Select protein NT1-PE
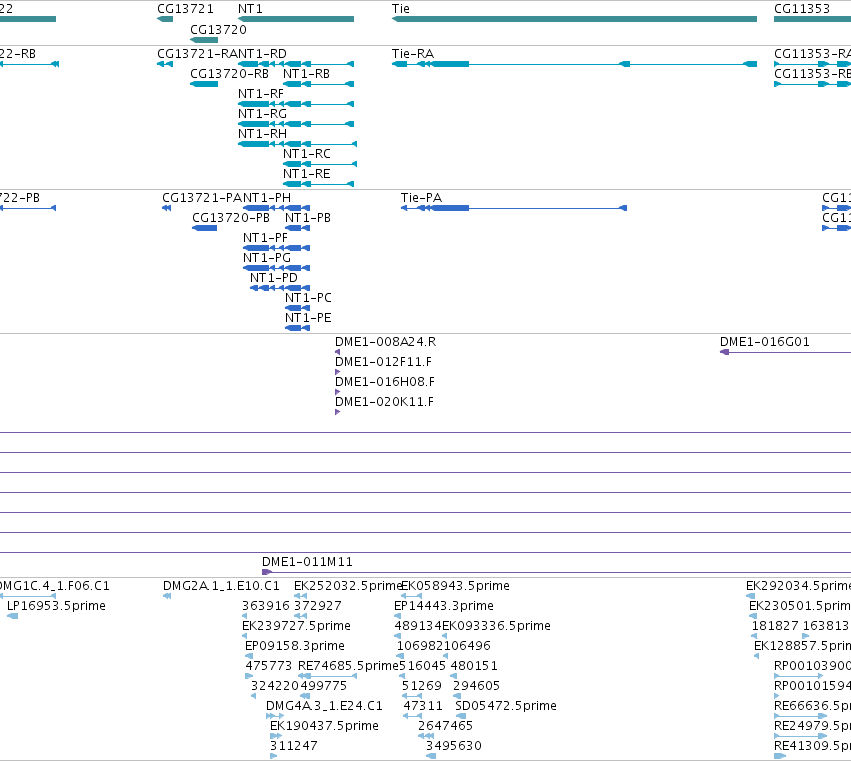 (297, 328)
